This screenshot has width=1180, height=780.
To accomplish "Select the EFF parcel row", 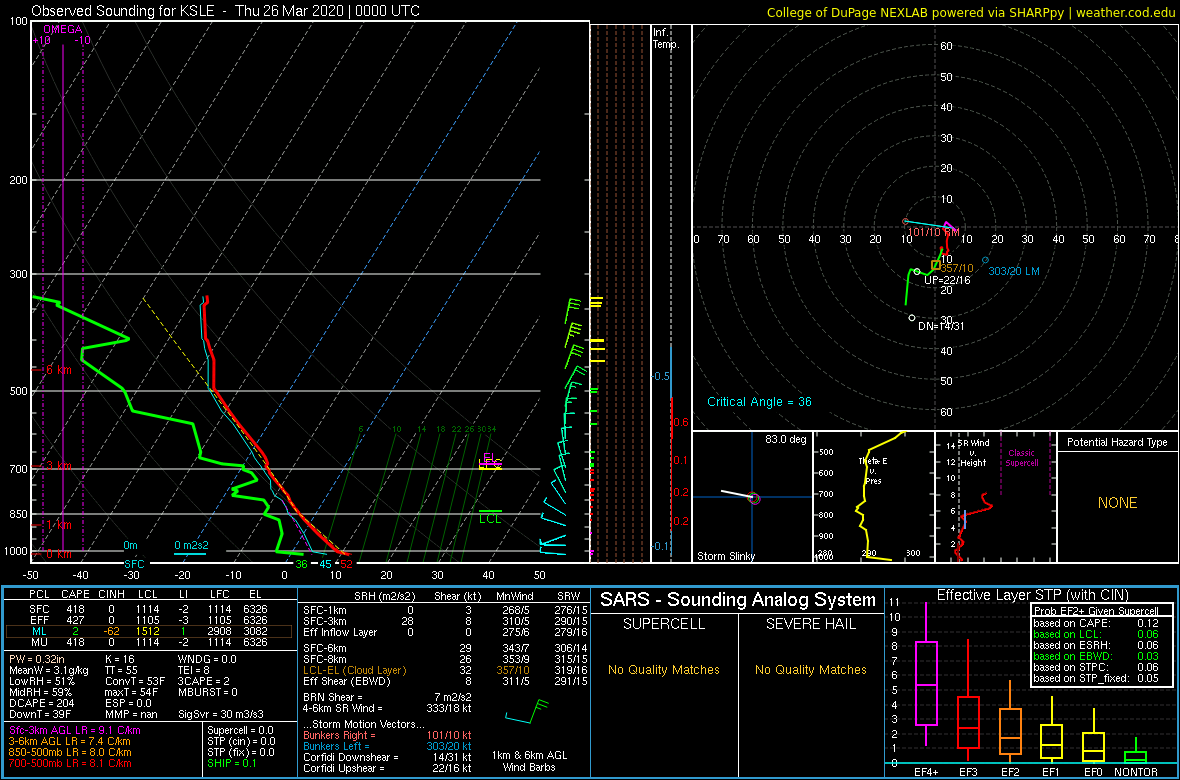I will click(148, 622).
